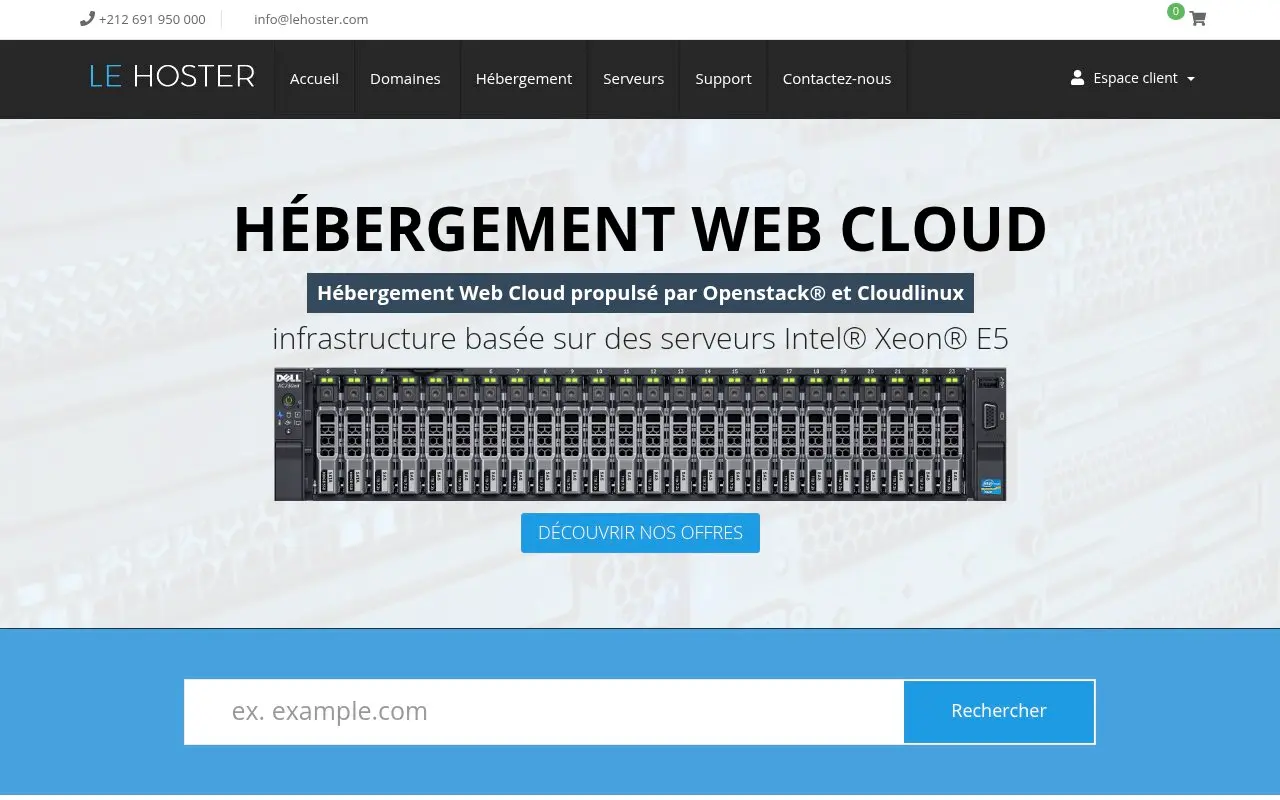Open the Serveurs menu
The image size is (1280, 800).
click(633, 79)
